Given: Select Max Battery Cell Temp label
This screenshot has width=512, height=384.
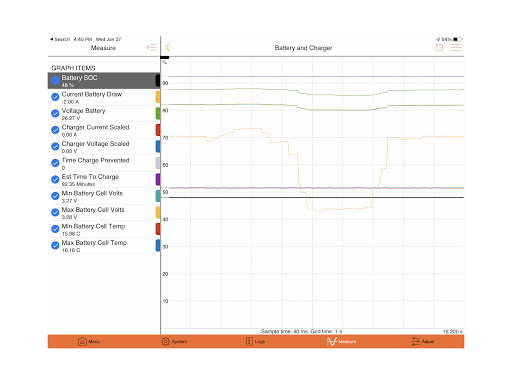Looking at the screenshot, I should [x=94, y=243].
